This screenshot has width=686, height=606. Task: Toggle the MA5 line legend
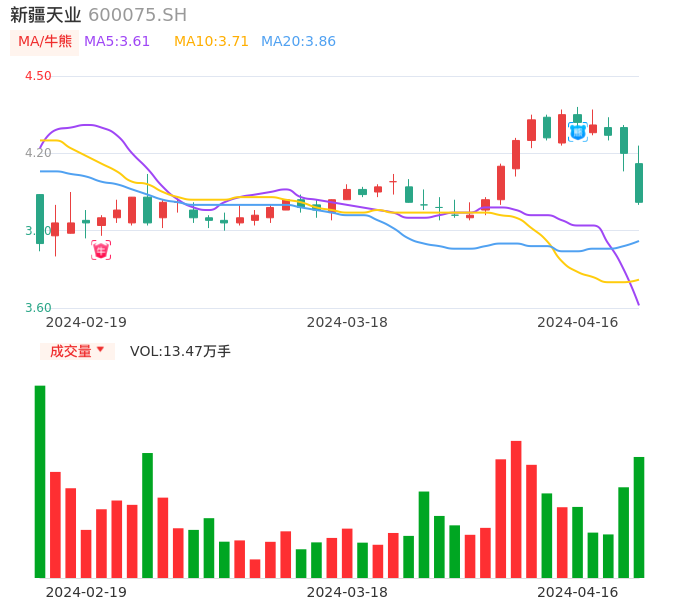(117, 42)
